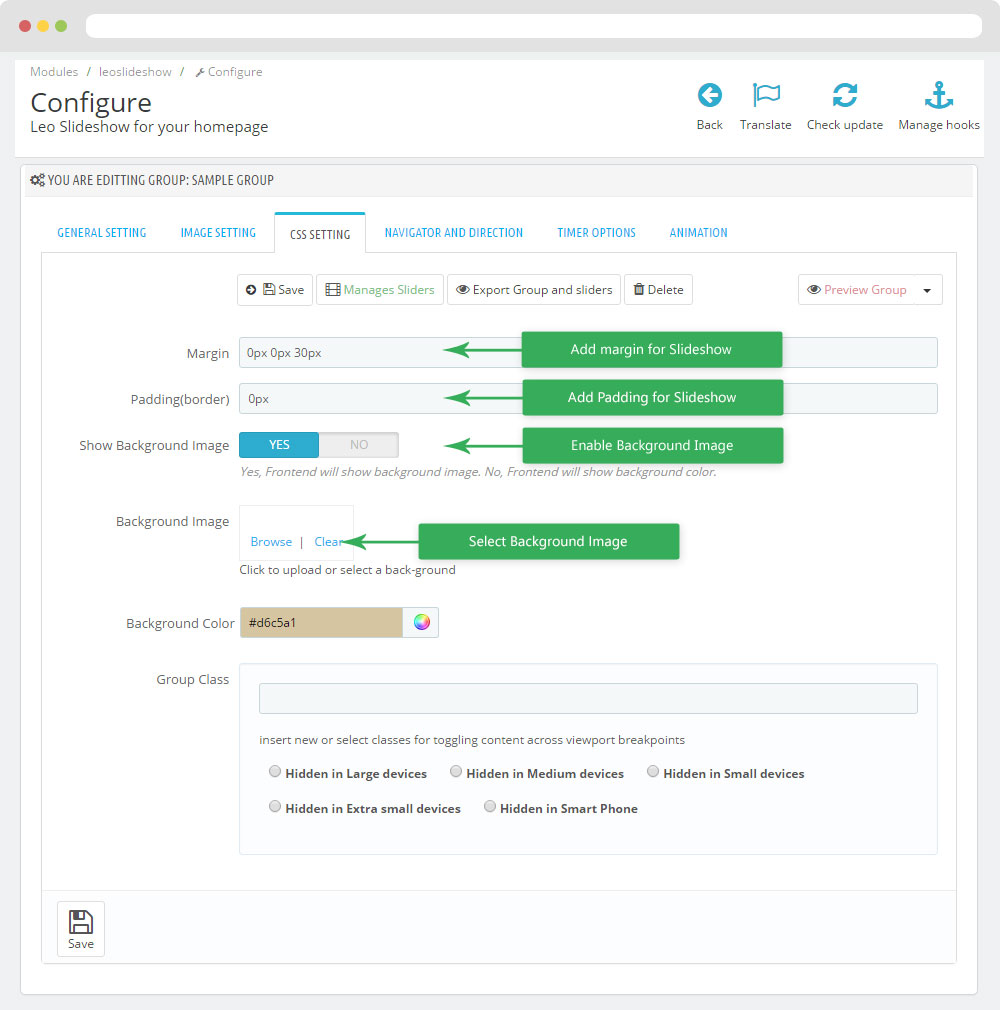Open the Animation tab
1000x1010 pixels.
[698, 233]
